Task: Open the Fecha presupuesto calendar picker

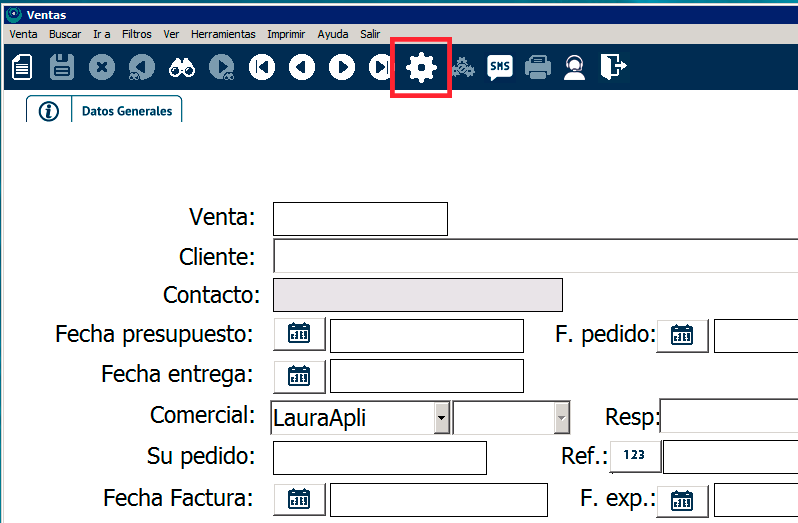Action: click(x=299, y=334)
